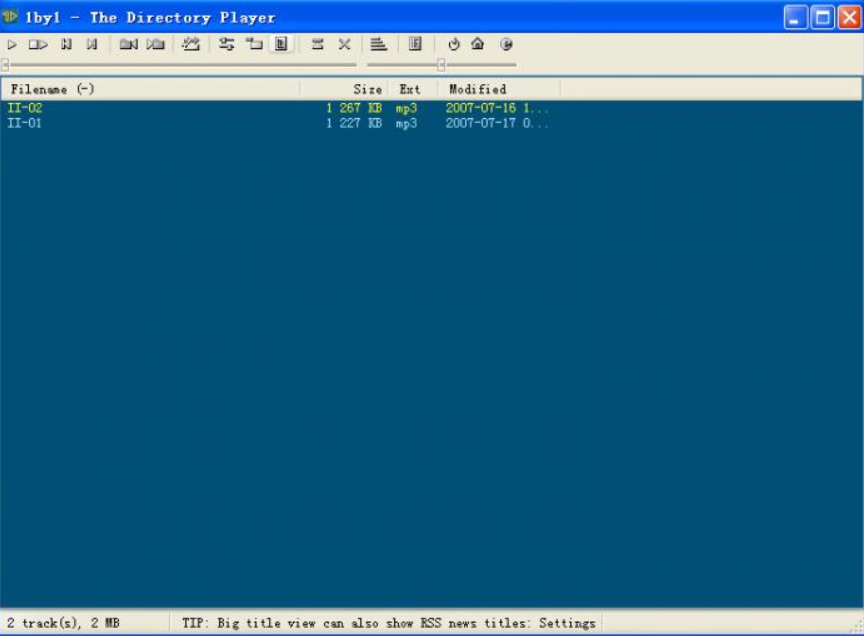Sort list by the Filename column header
The image size is (864, 636).
[x=52, y=89]
